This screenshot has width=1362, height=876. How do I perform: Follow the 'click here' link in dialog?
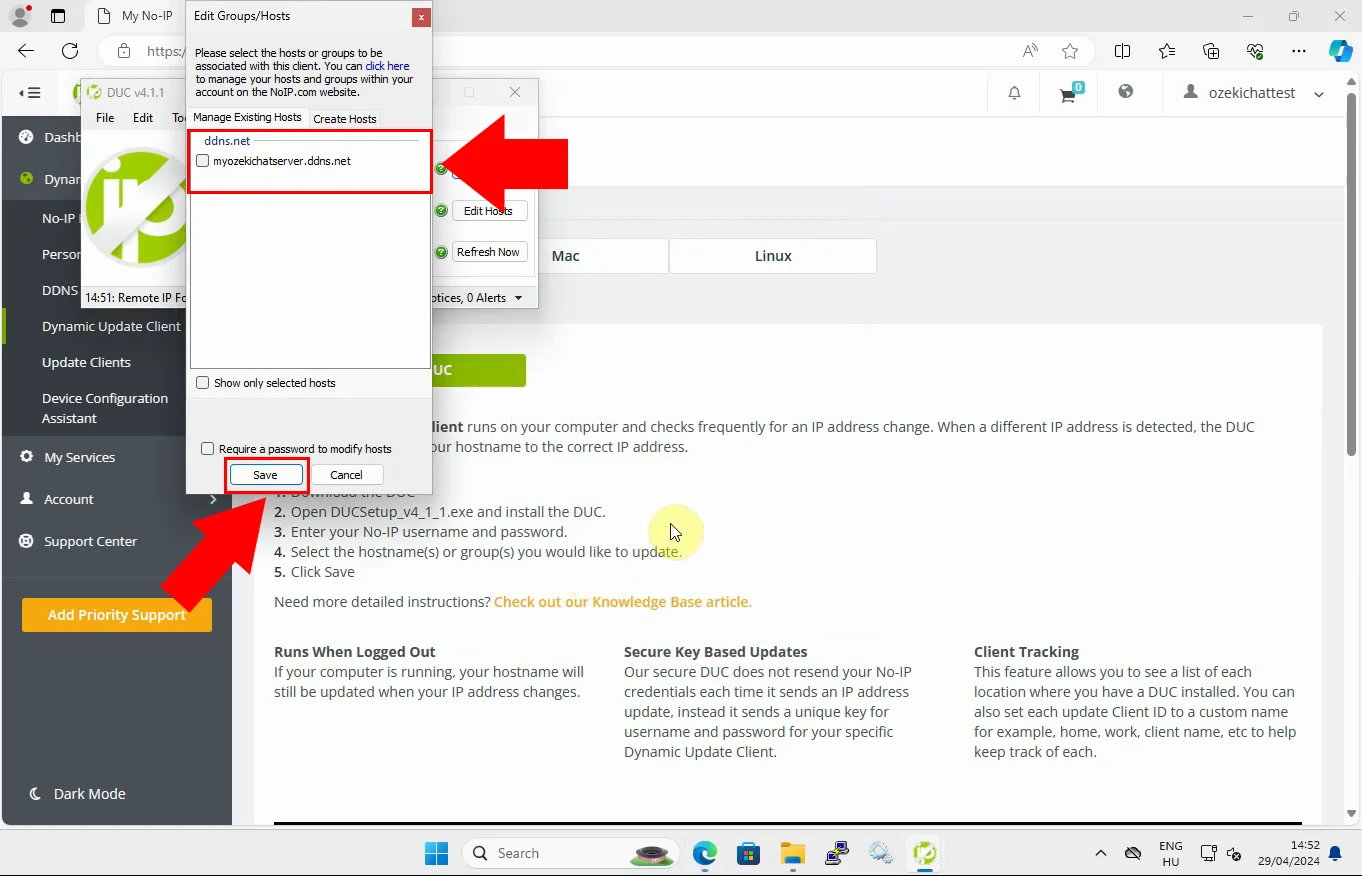tap(387, 66)
